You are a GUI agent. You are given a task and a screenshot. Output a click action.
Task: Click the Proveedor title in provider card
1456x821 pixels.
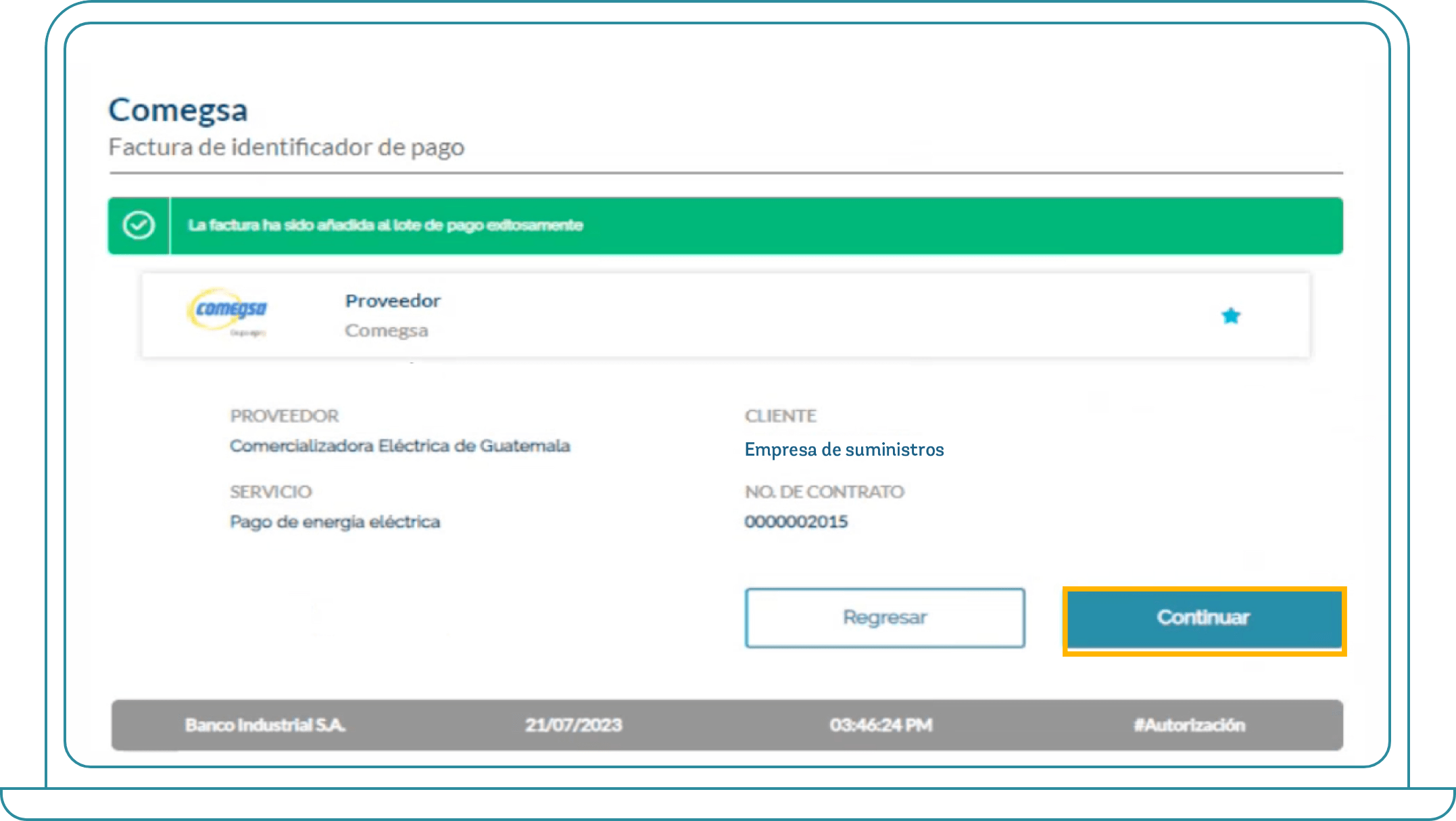pyautogui.click(x=393, y=301)
